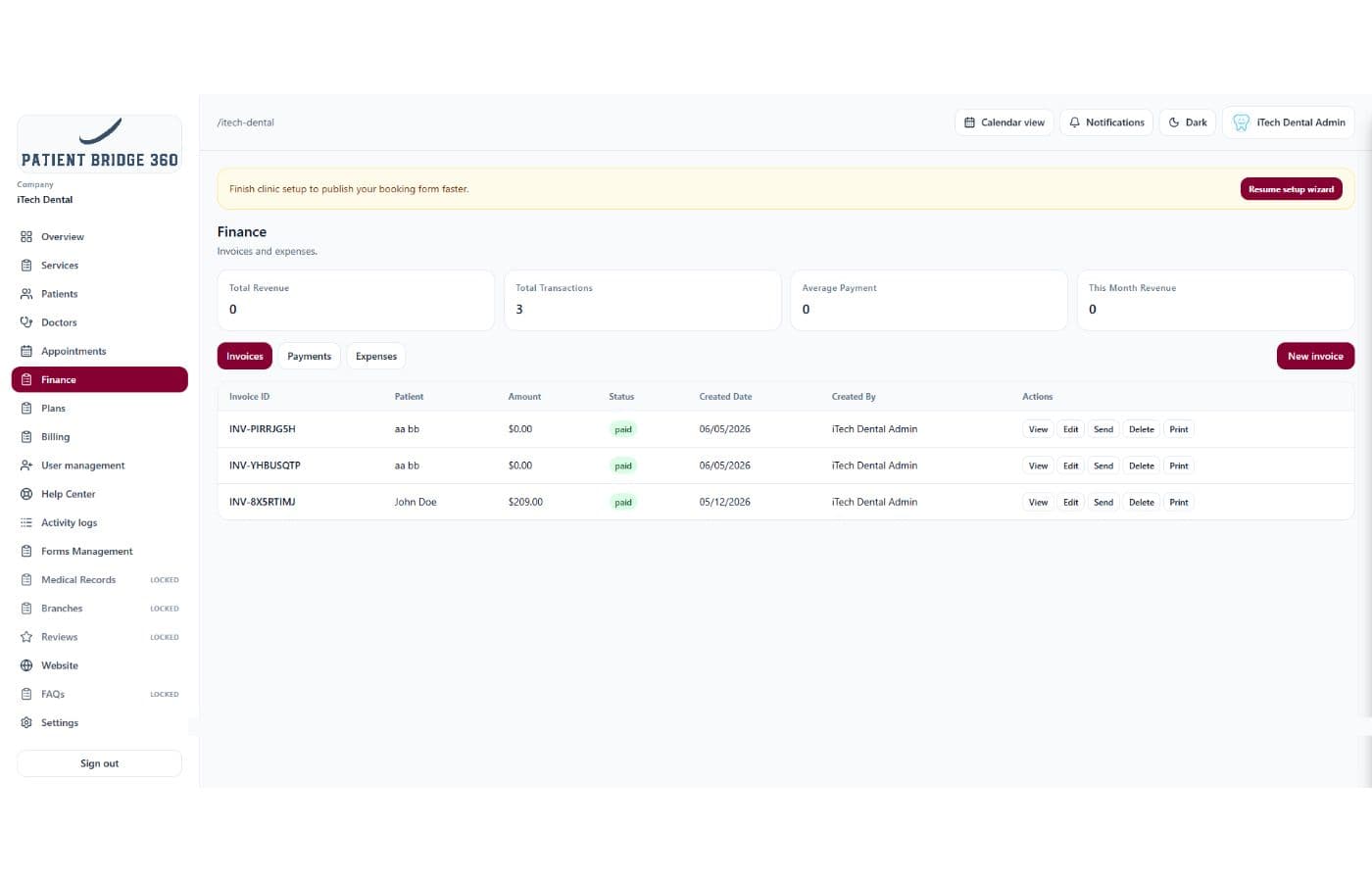Open iTech Dental Admin account menu
This screenshot has width=1372, height=882.
[1289, 122]
